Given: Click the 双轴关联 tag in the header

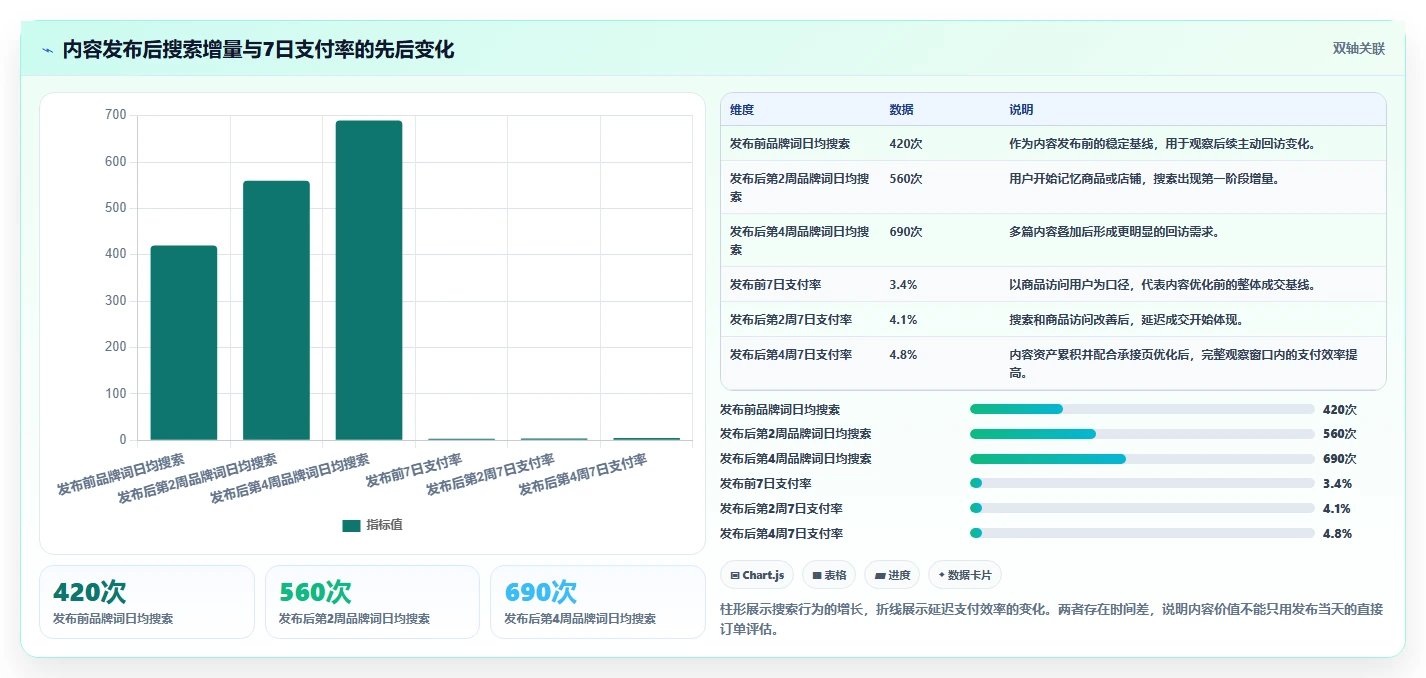Looking at the screenshot, I should pos(1358,49).
